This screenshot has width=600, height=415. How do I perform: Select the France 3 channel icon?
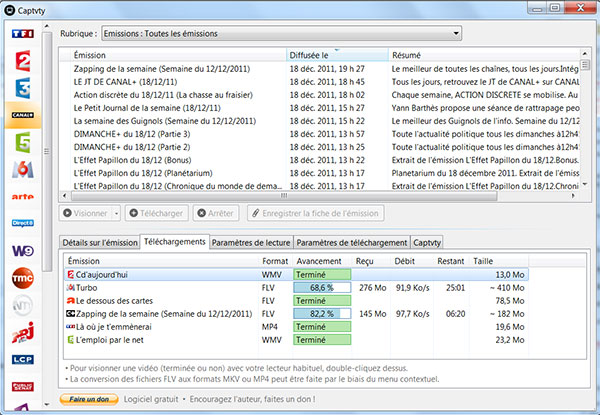pos(23,88)
